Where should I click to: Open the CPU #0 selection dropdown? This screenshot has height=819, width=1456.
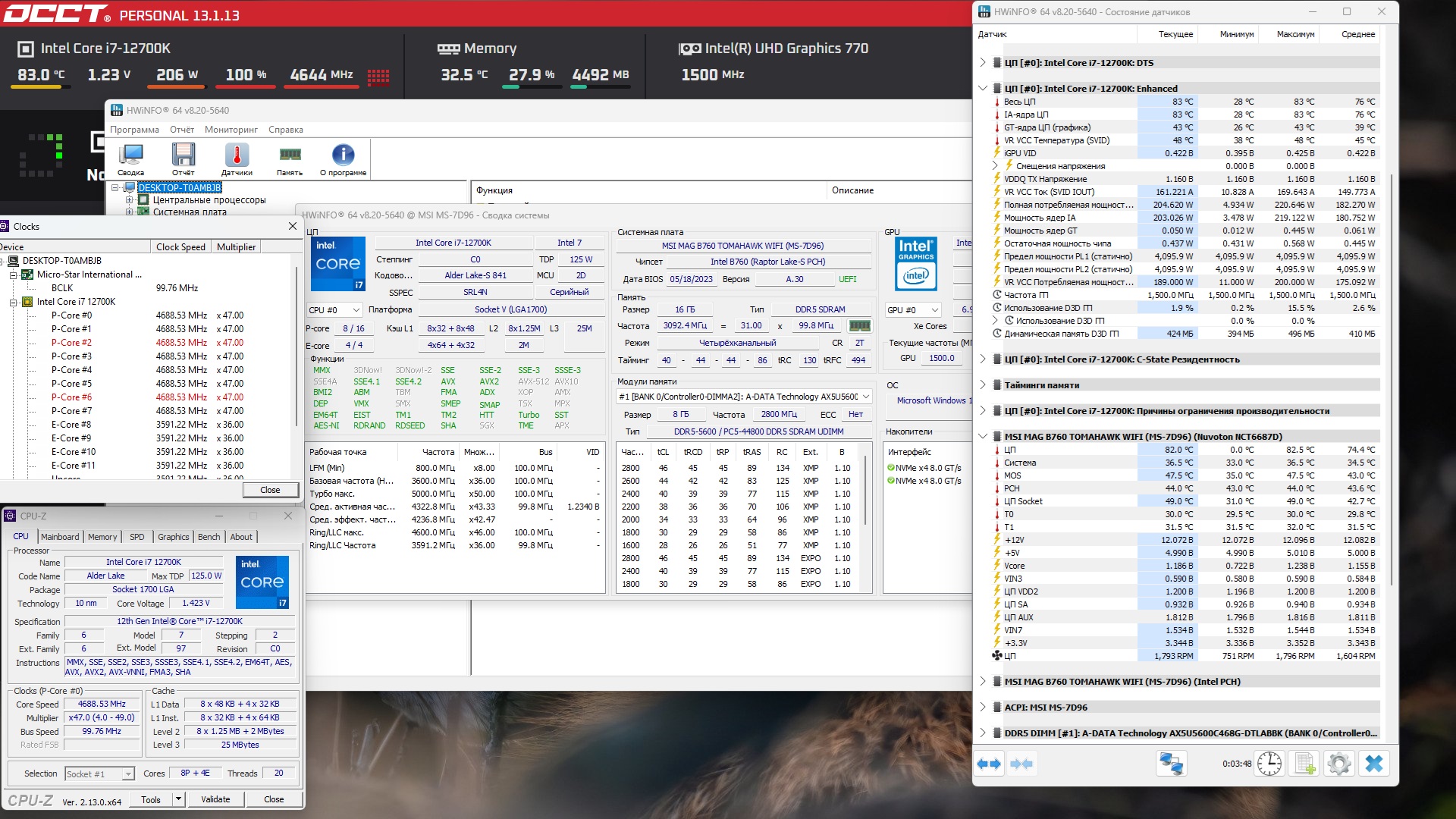pyautogui.click(x=334, y=310)
